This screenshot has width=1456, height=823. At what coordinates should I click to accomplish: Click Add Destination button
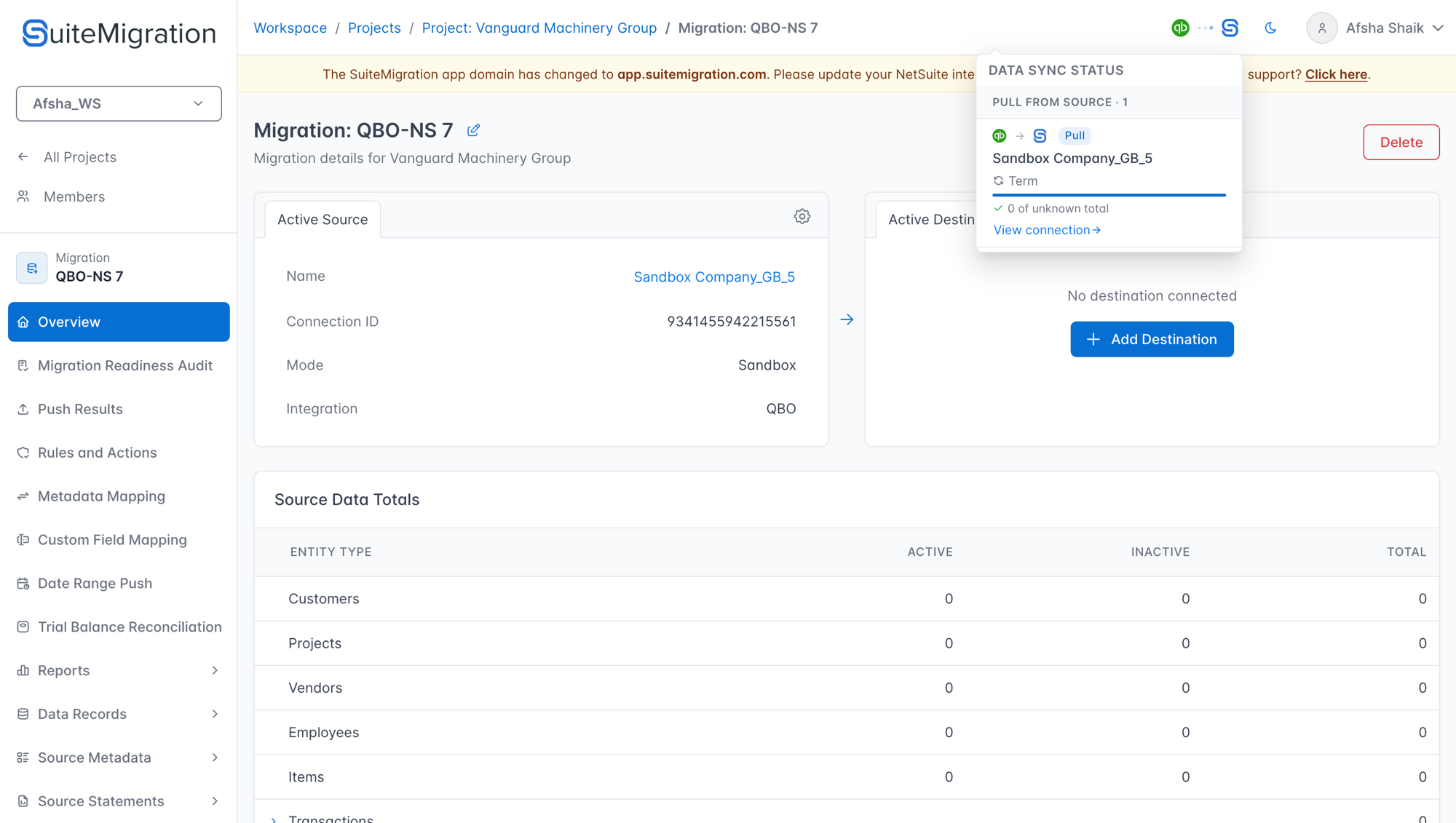point(1152,339)
